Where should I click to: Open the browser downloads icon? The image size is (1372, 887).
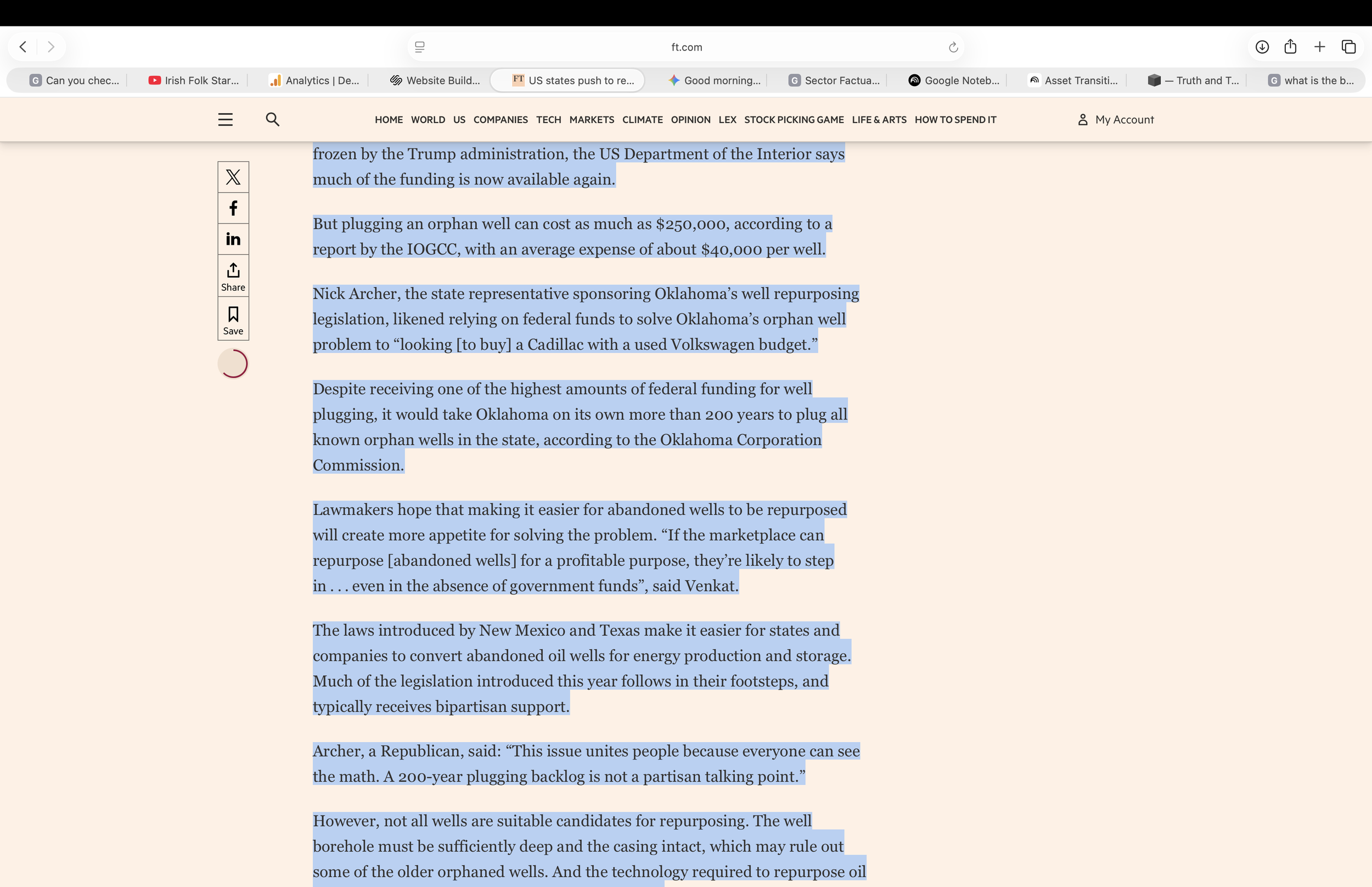(1262, 47)
